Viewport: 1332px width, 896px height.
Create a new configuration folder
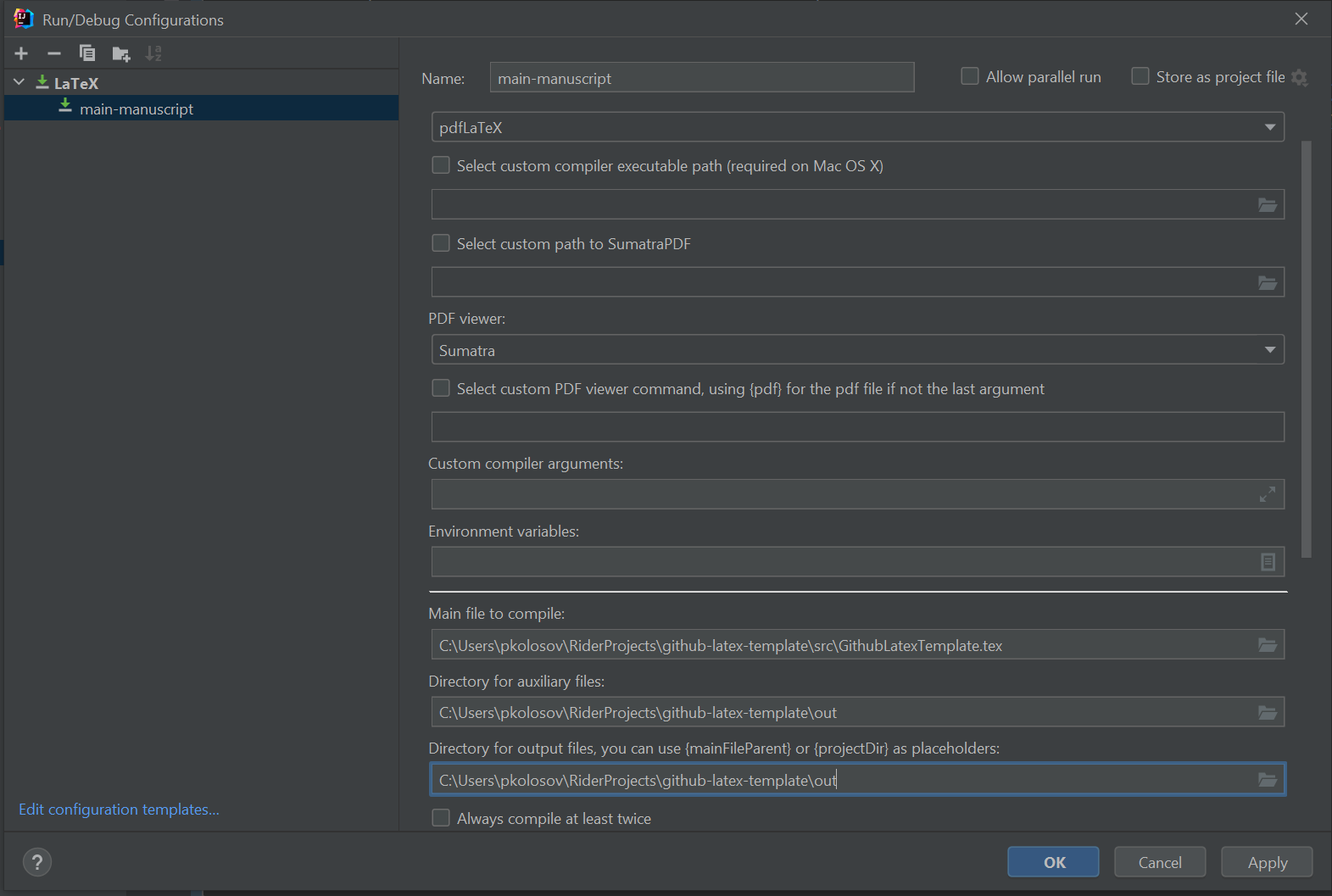tap(121, 54)
